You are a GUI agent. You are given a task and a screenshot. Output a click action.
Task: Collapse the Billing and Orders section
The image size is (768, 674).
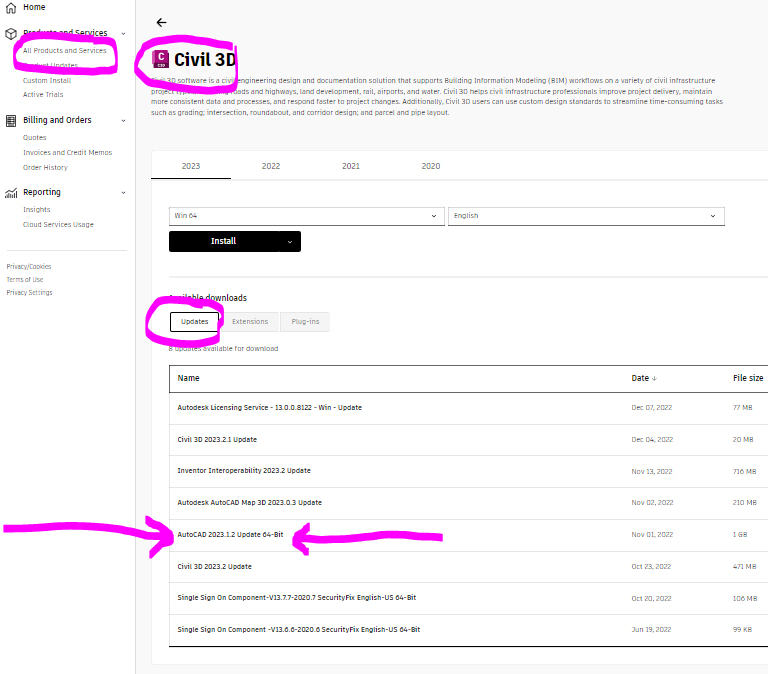coord(123,120)
